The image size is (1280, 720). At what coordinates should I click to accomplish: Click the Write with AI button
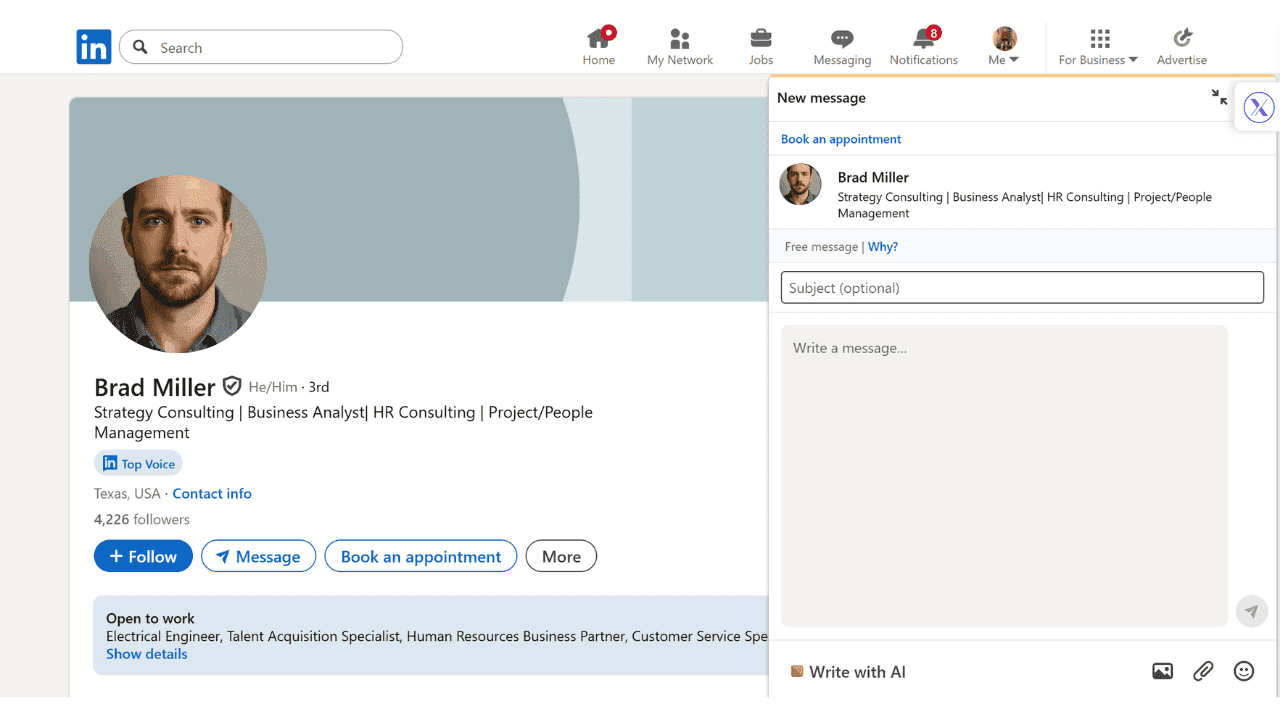tap(848, 672)
